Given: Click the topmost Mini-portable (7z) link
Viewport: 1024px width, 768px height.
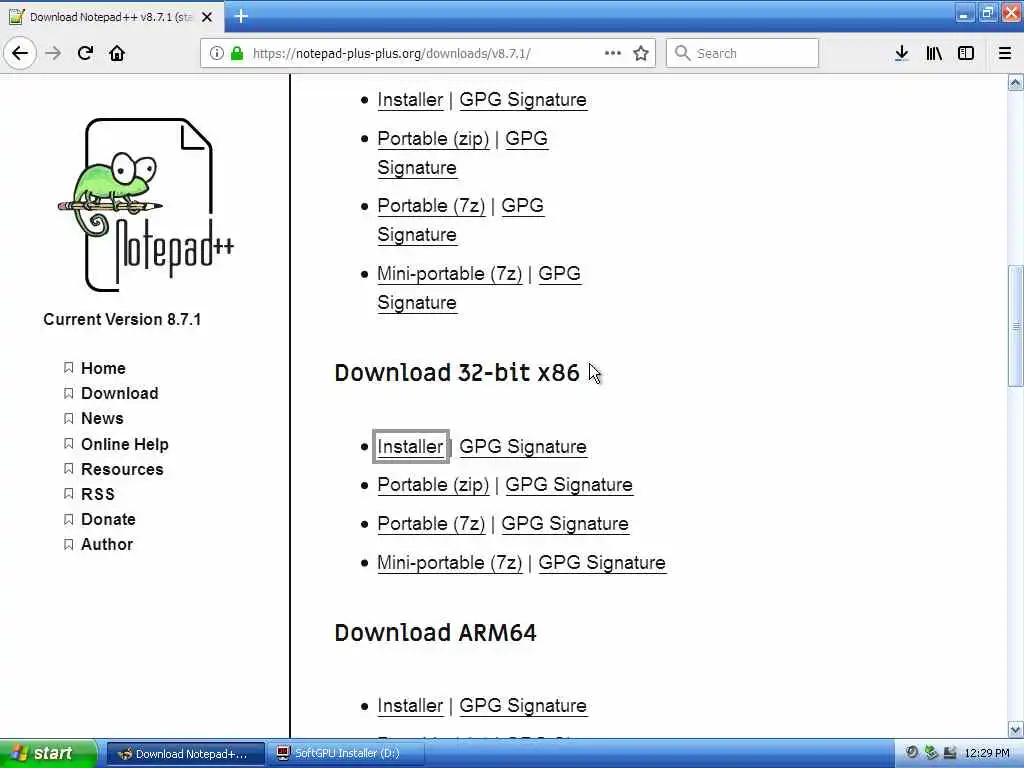Looking at the screenshot, I should click(x=449, y=274).
